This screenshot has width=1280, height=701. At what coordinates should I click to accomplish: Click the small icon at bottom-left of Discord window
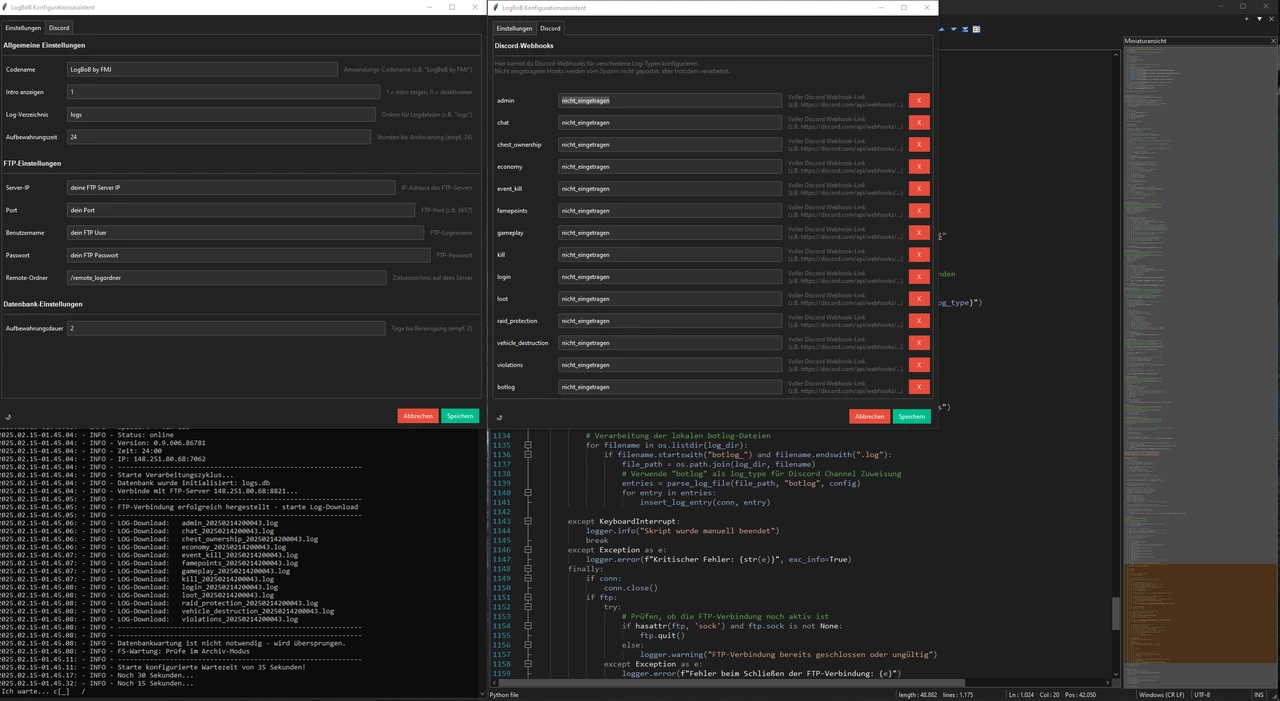coord(499,417)
